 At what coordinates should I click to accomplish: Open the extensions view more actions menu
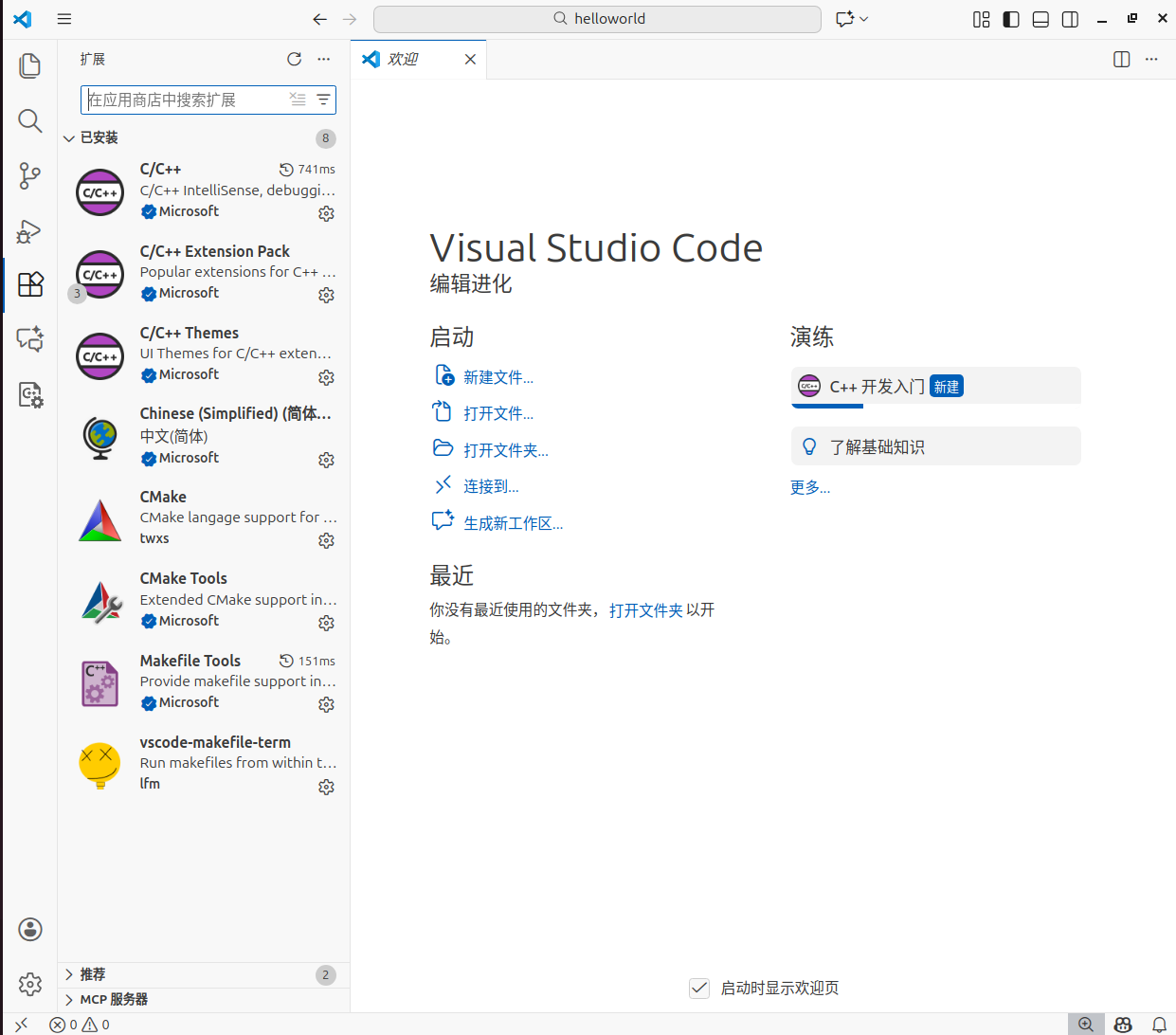tap(324, 59)
